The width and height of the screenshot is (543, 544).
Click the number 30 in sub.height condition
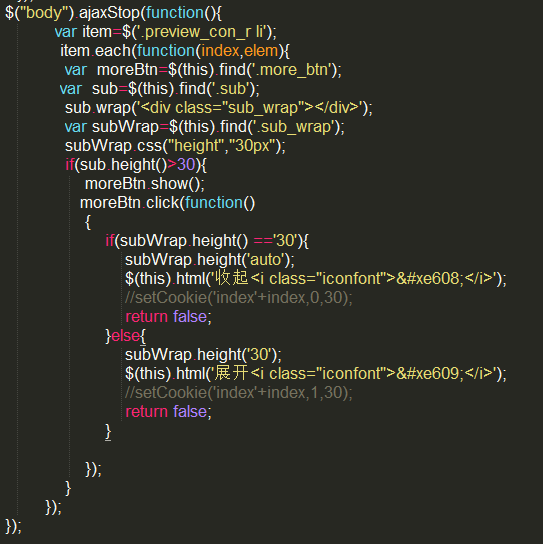186,165
